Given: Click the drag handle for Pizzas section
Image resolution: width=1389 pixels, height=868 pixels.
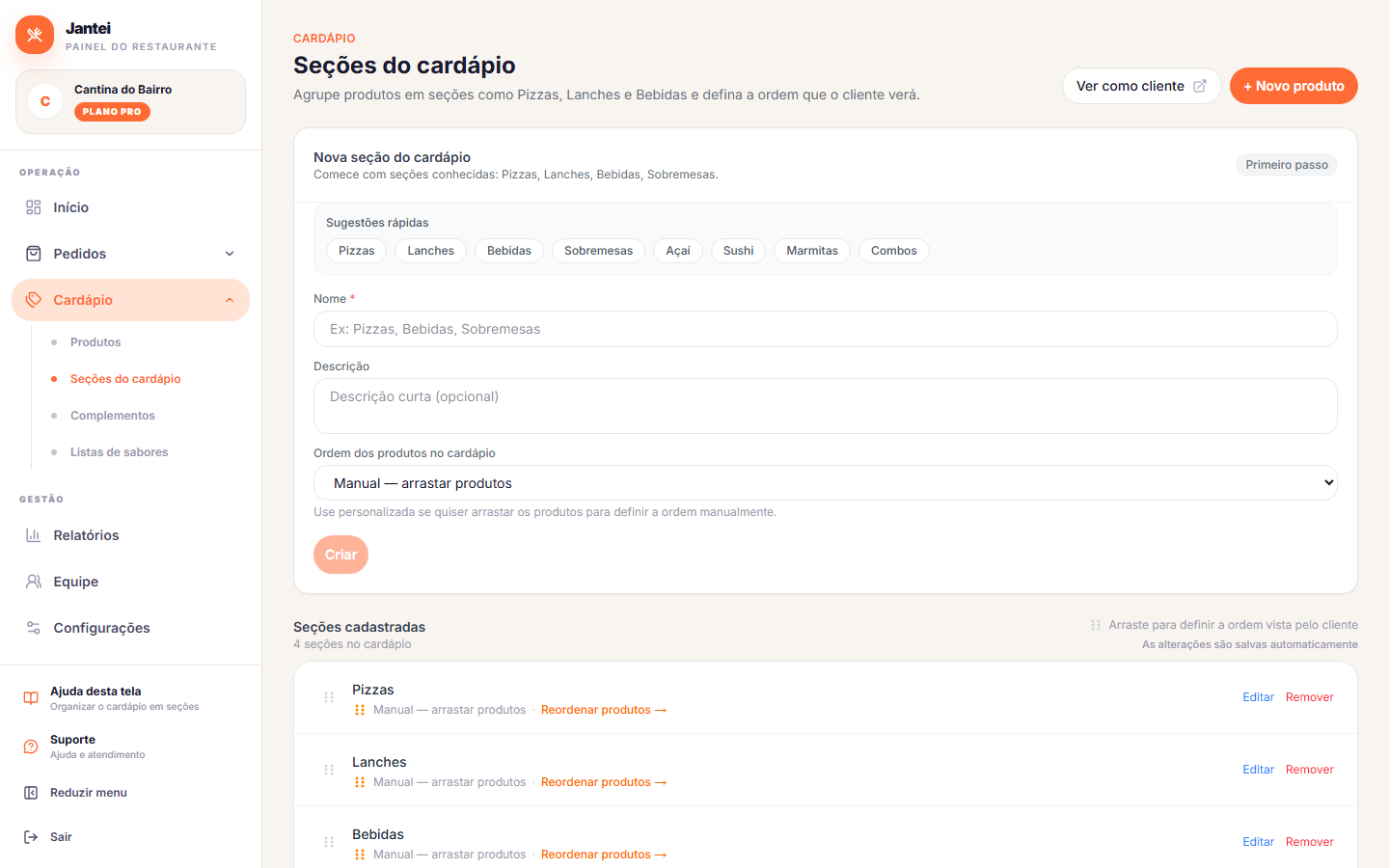Looking at the screenshot, I should [x=329, y=697].
